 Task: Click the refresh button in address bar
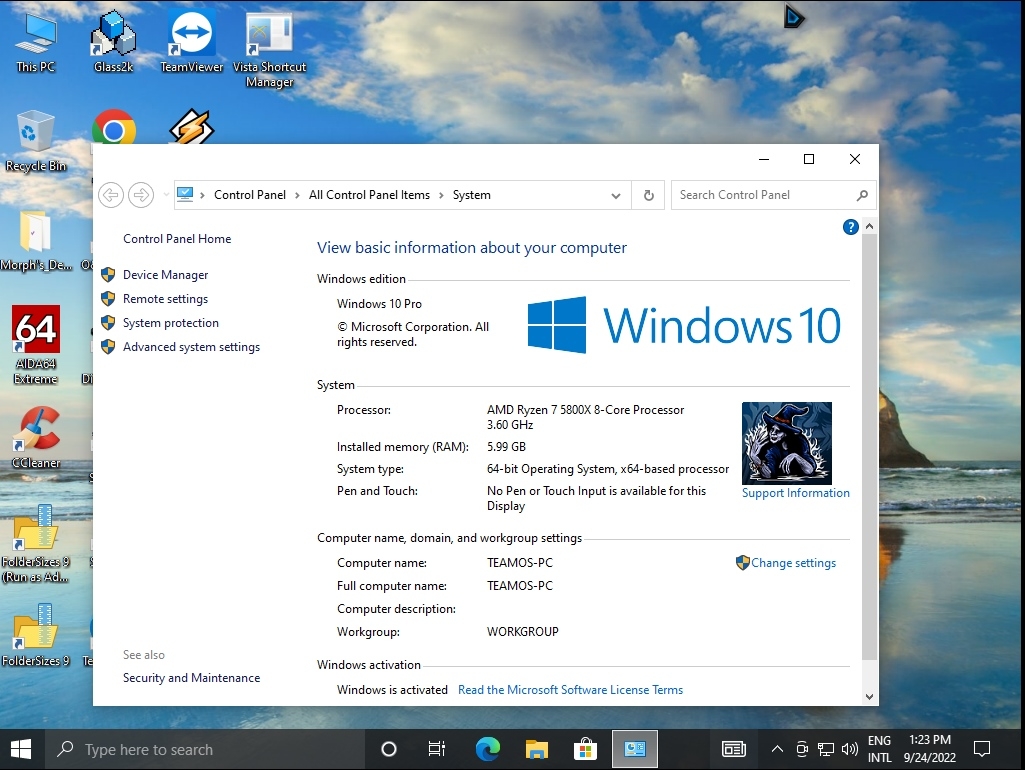click(x=648, y=195)
